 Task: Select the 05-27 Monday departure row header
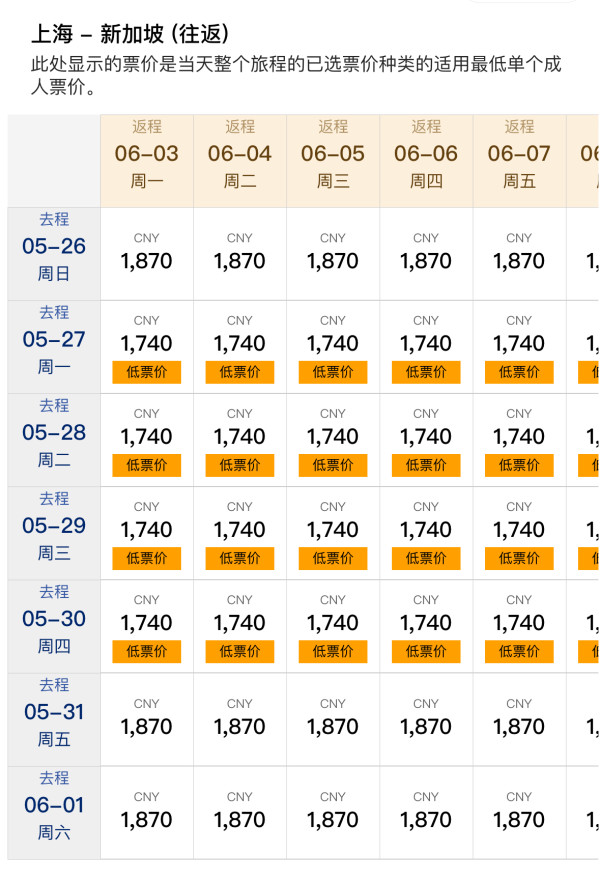point(54,347)
